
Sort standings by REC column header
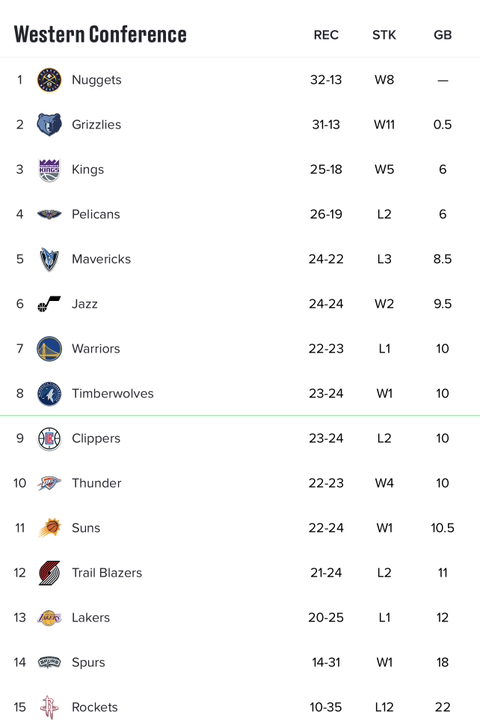pos(326,35)
